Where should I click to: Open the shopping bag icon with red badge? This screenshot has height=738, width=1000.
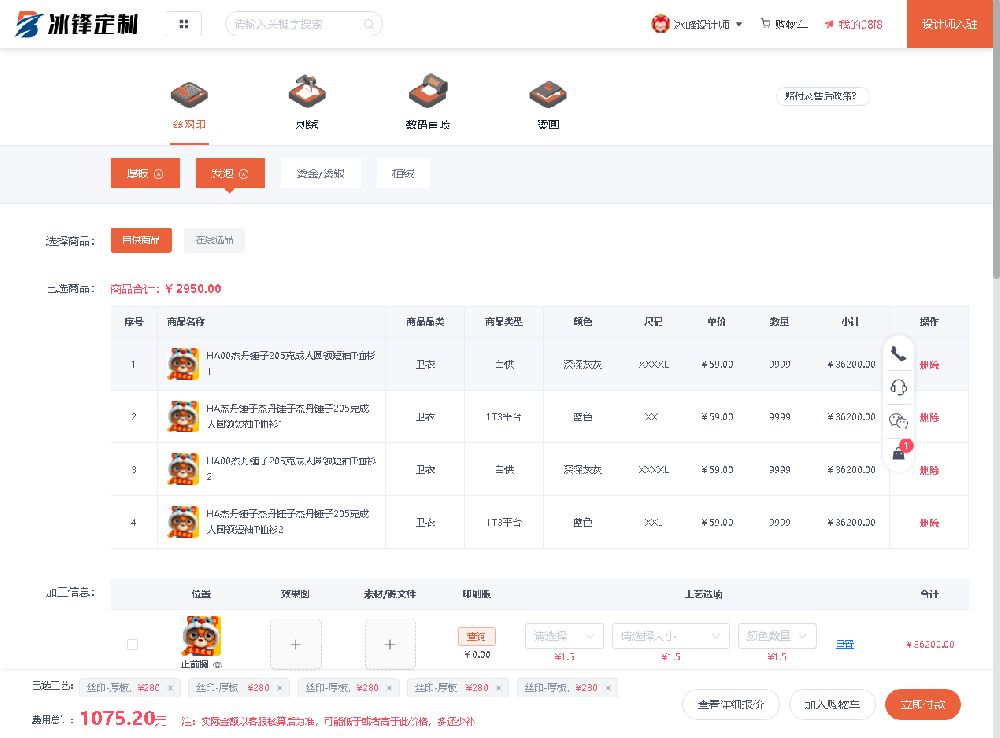[897, 453]
